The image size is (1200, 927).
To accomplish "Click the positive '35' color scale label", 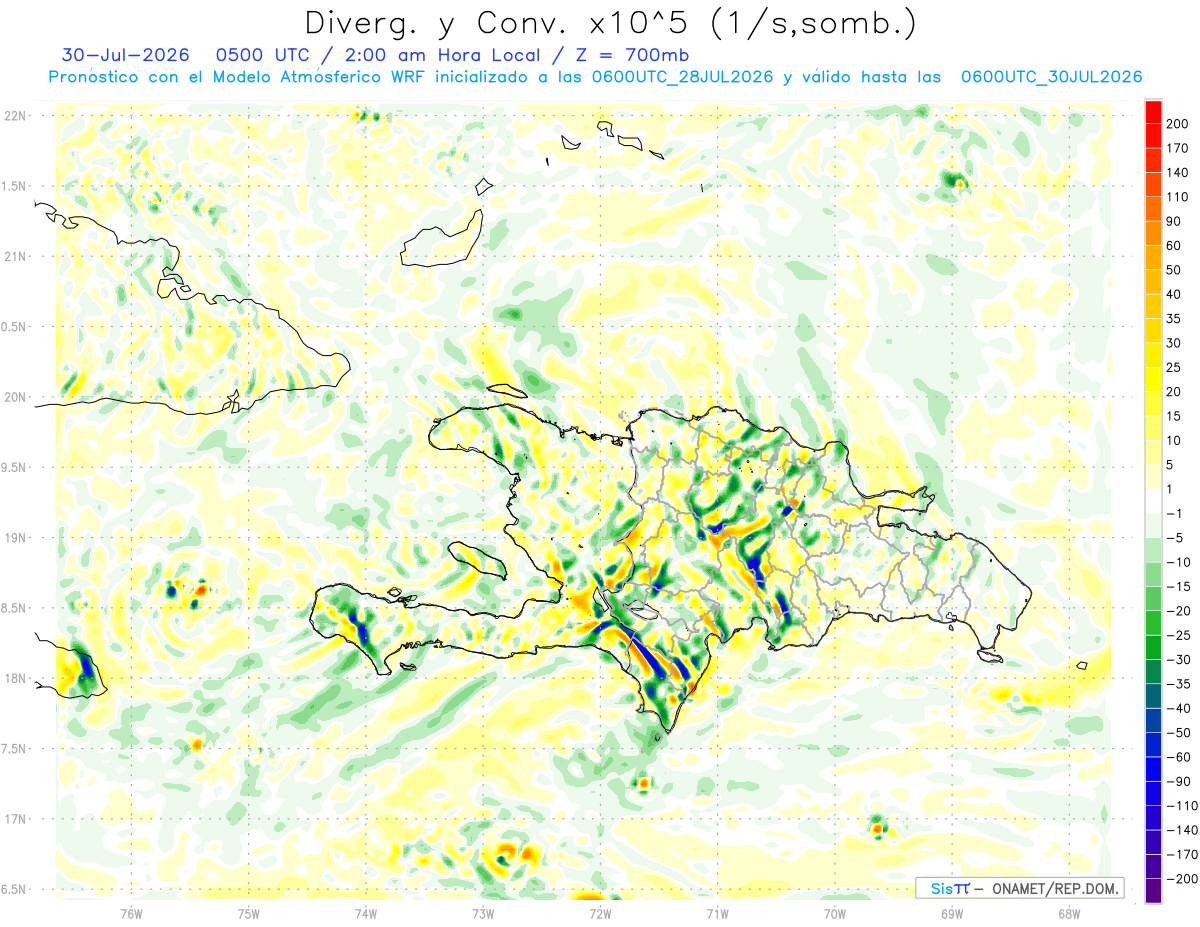I will click(x=1174, y=319).
